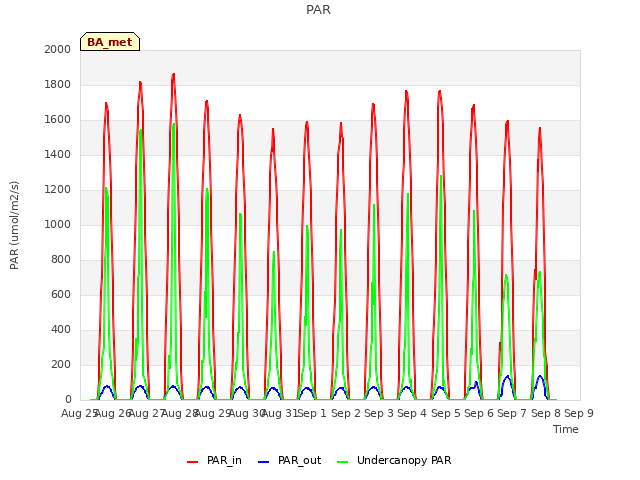
Task: Click the 400 y-axis tick label
Action: point(61,329)
